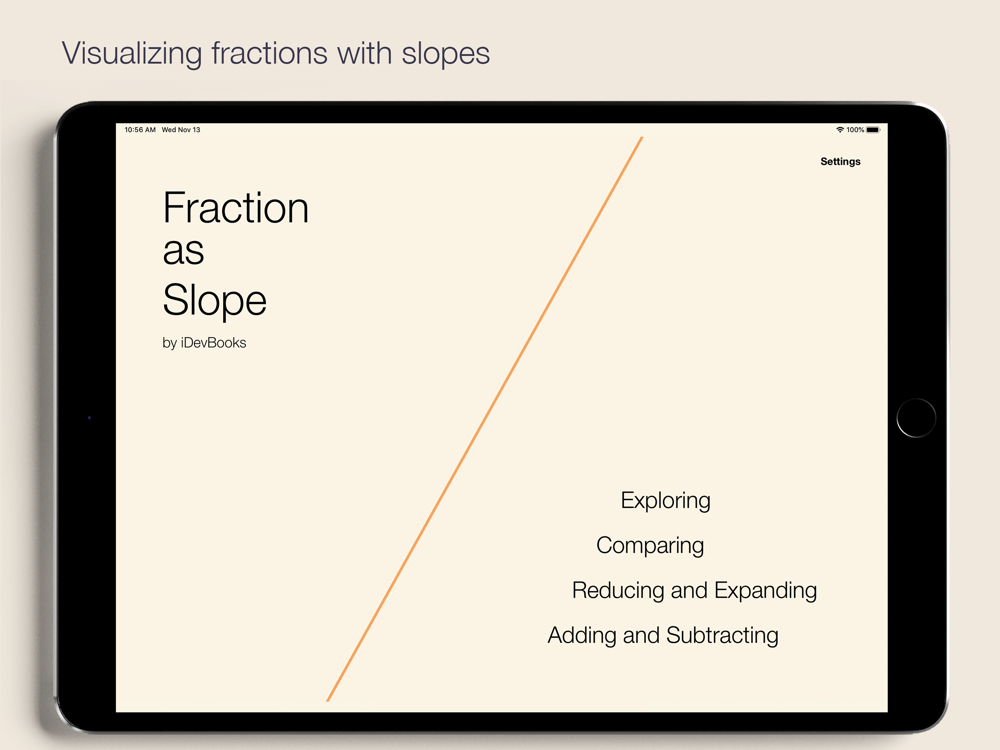Choose Reducing and Expanding
The image size is (1000, 750).
click(x=694, y=590)
